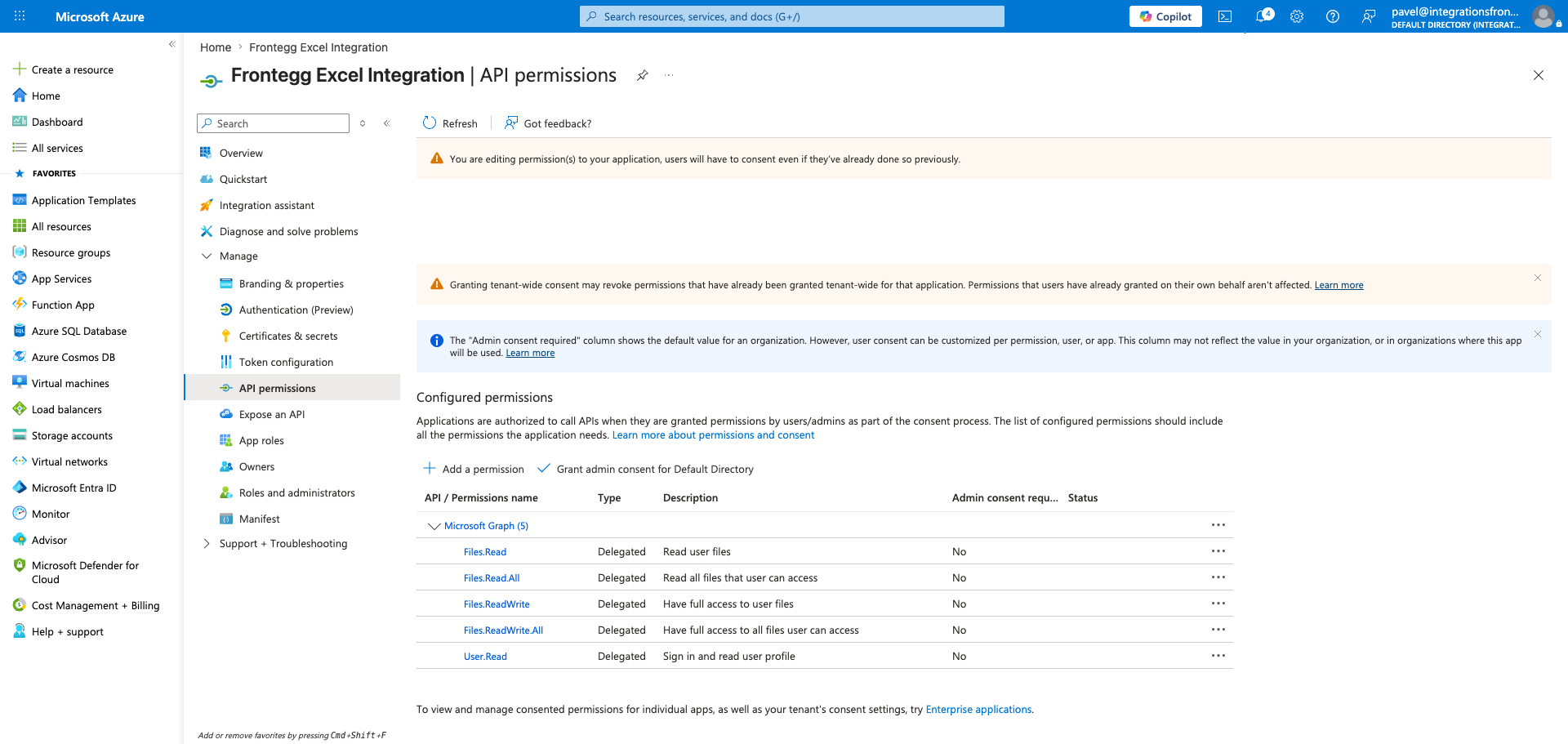Open more options for Files.ReadWrite row
Viewport: 1568px width, 744px height.
pyautogui.click(x=1218, y=604)
